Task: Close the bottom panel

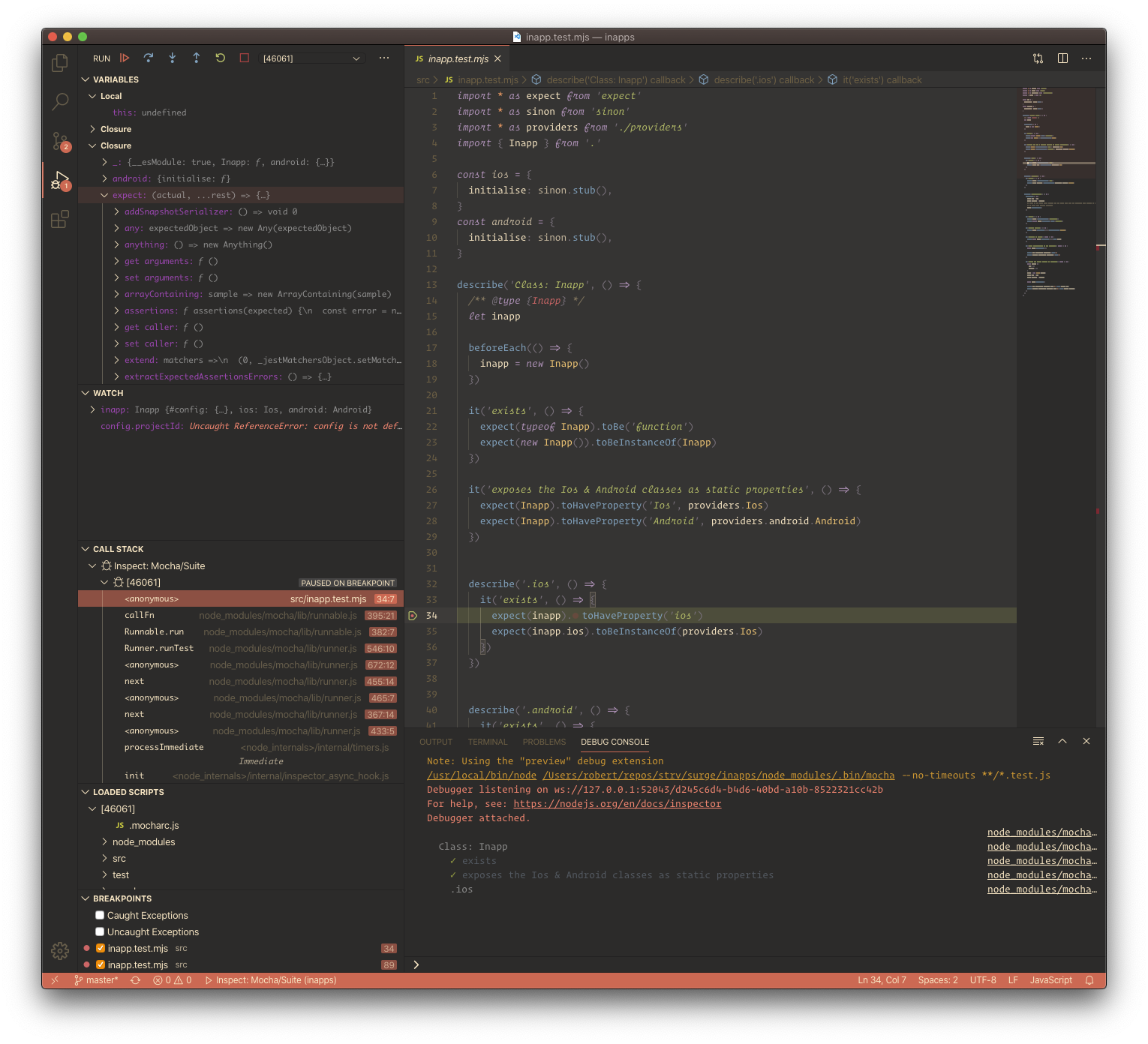Action: coord(1086,741)
